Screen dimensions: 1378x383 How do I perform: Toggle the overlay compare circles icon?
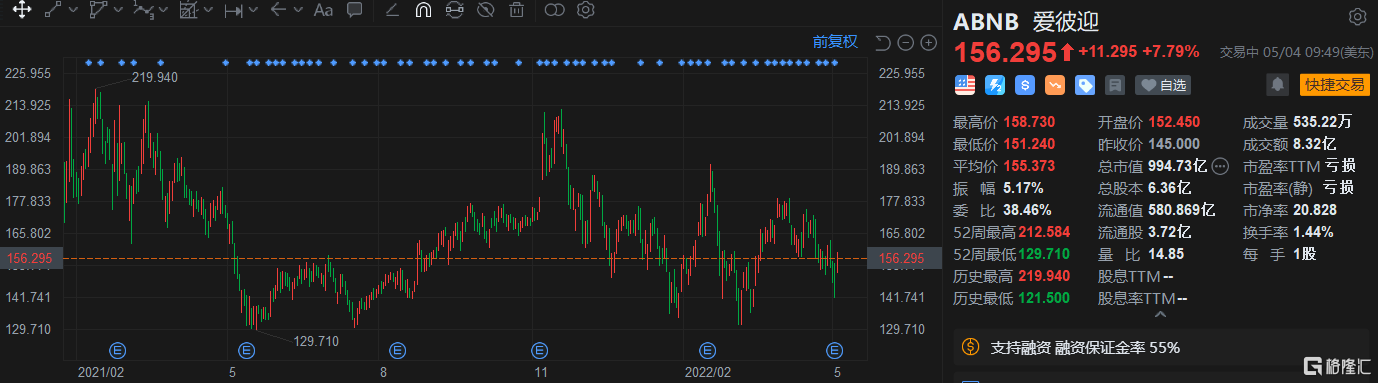pyautogui.click(x=554, y=10)
